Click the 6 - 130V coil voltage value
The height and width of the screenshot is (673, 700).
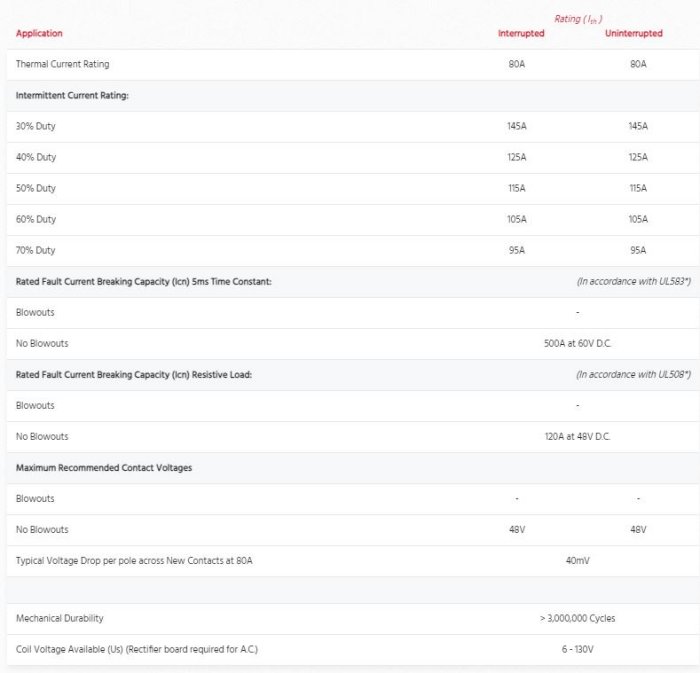(577, 650)
